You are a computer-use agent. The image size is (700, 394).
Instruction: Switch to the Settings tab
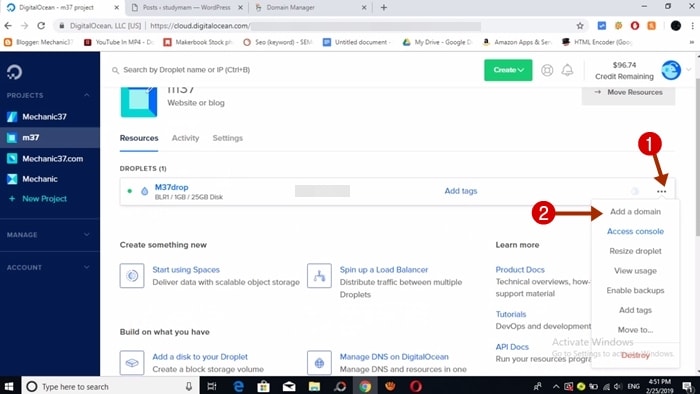[x=228, y=138]
